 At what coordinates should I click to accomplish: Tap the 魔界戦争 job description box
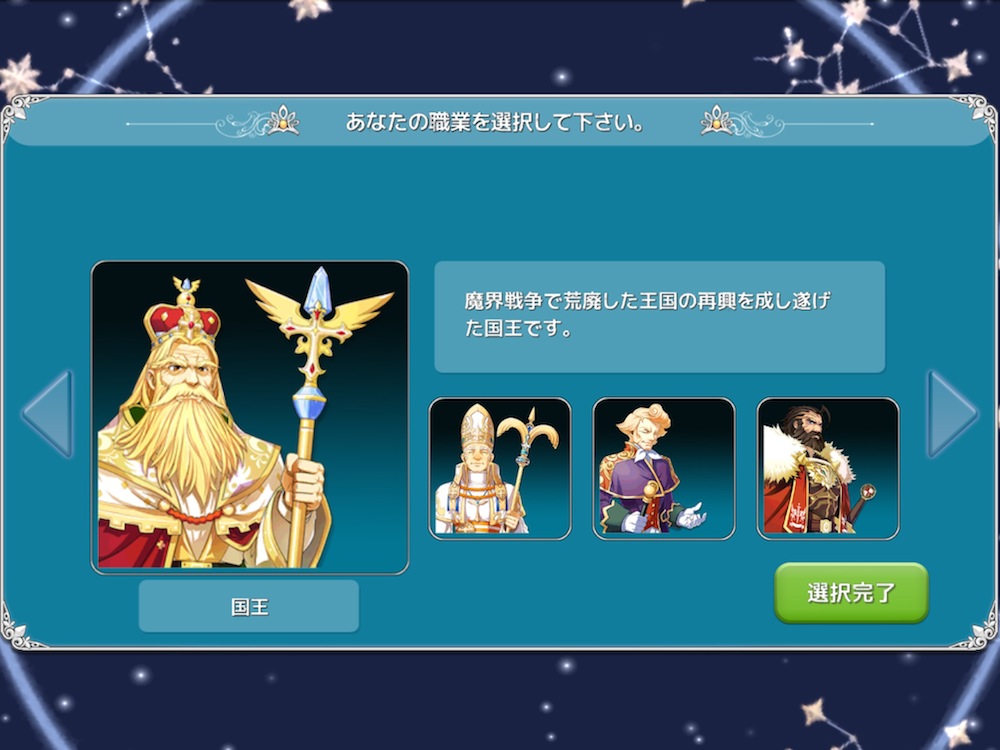(x=659, y=316)
